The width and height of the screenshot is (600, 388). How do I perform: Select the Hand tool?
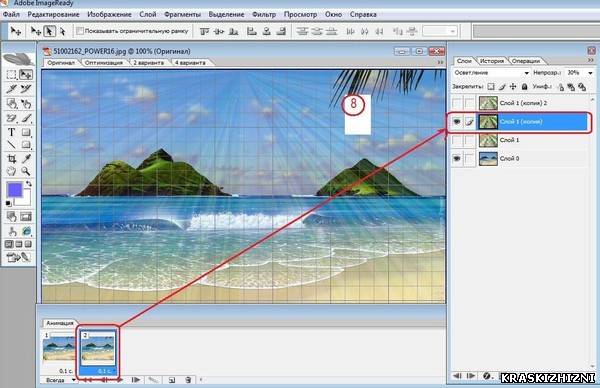[11, 171]
